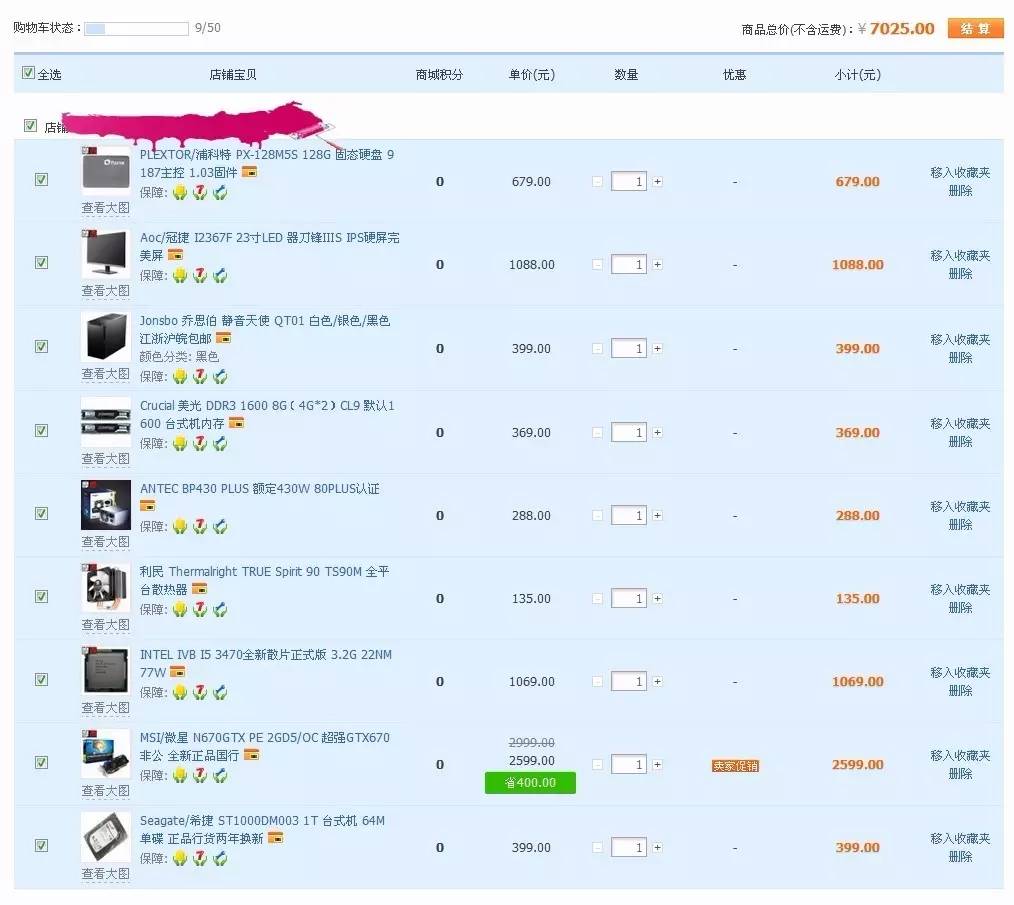
Task: Click 查看大图 under the Crucial memory image
Action: click(x=105, y=459)
